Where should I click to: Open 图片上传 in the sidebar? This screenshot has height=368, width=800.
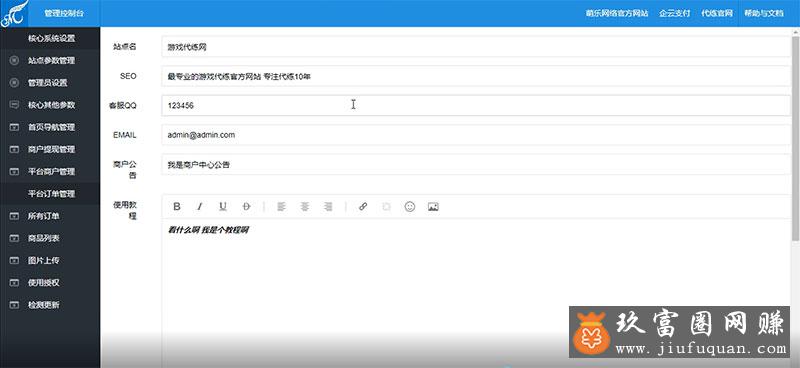50,260
